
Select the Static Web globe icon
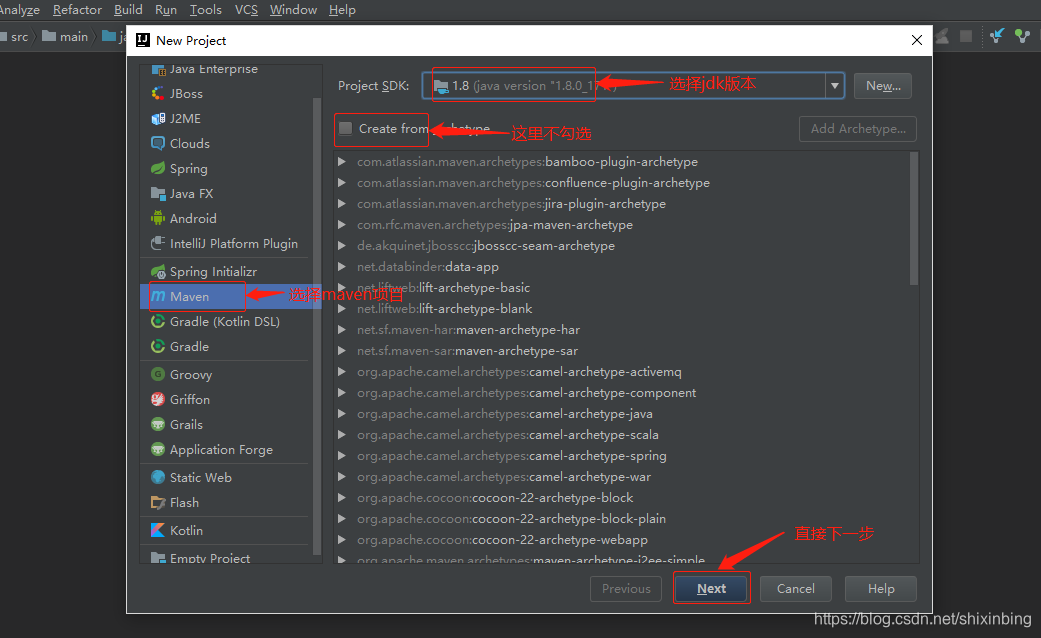click(x=158, y=477)
